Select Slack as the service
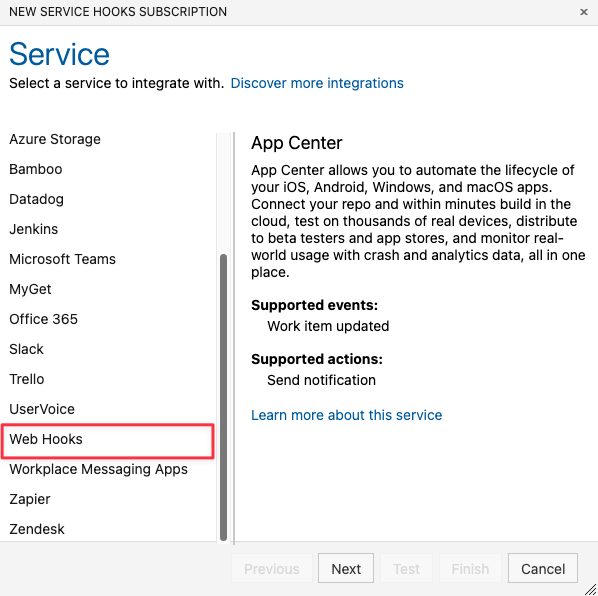This screenshot has height=596, width=598. point(108,349)
